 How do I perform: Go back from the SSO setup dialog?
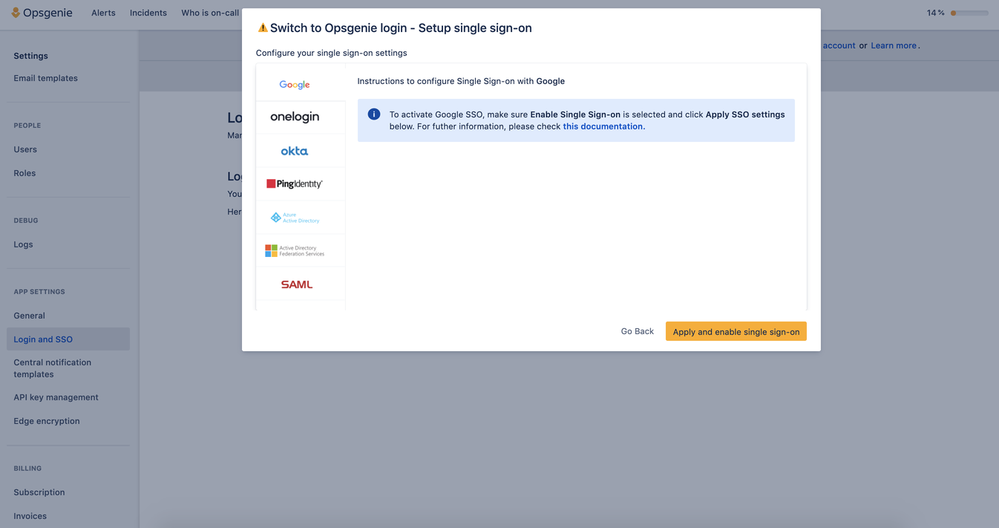coord(637,331)
